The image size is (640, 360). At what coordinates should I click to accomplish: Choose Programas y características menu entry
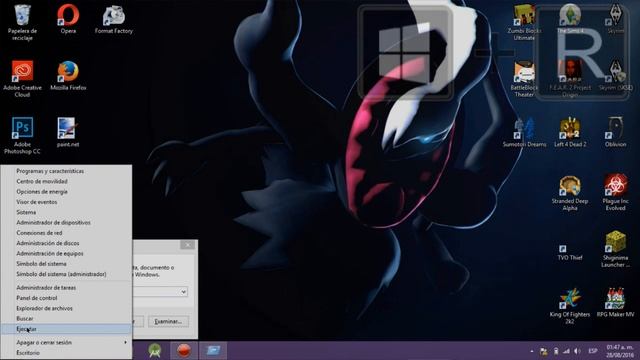[66, 171]
